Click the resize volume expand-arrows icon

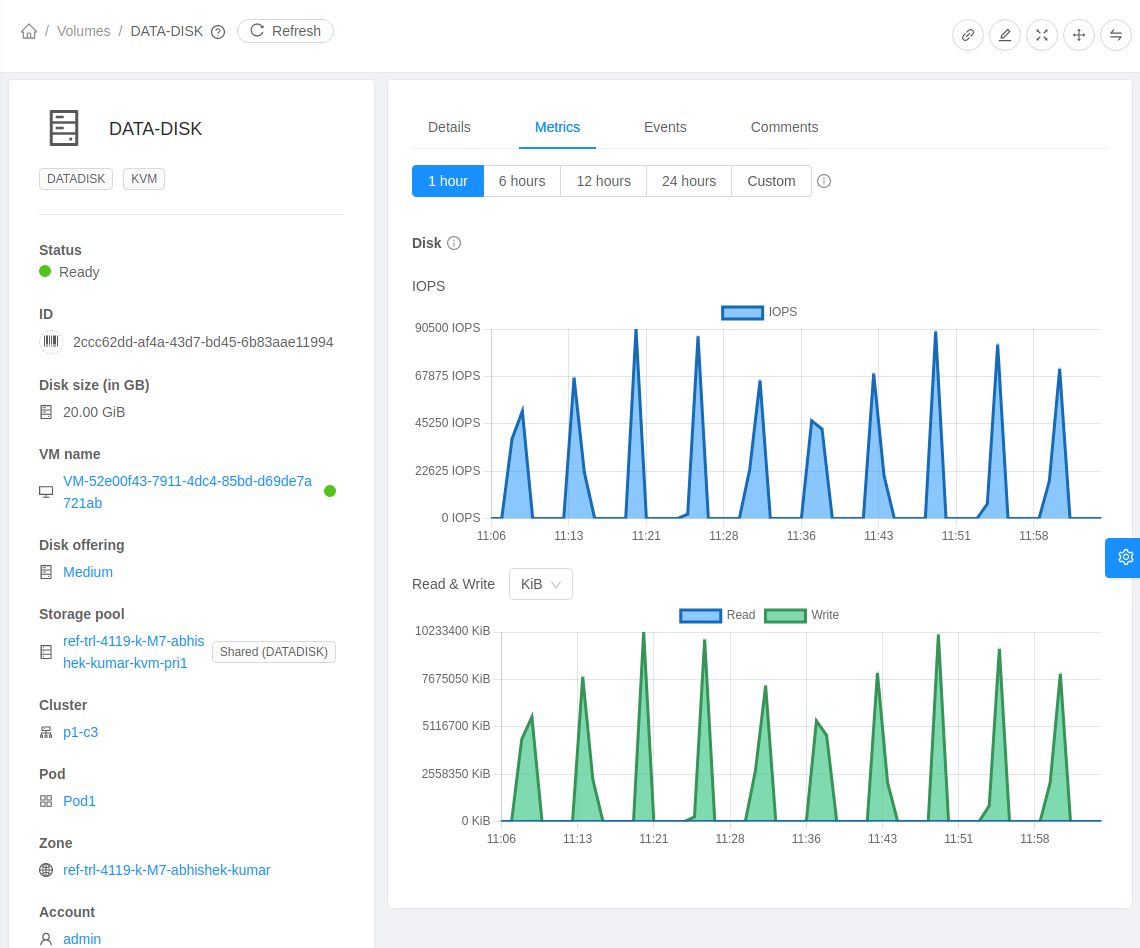1042,35
